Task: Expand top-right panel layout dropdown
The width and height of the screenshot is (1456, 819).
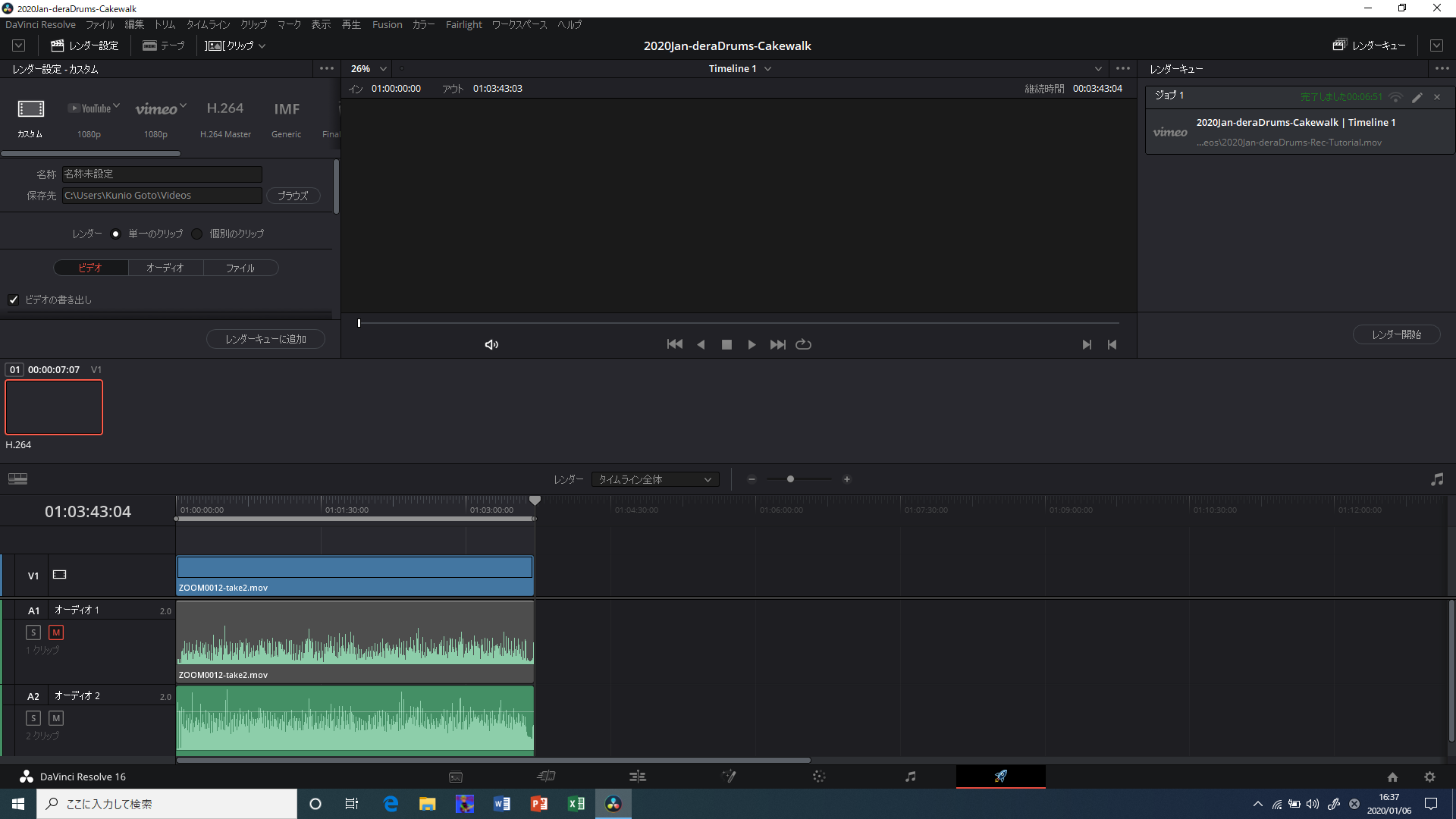Action: coord(1436,45)
